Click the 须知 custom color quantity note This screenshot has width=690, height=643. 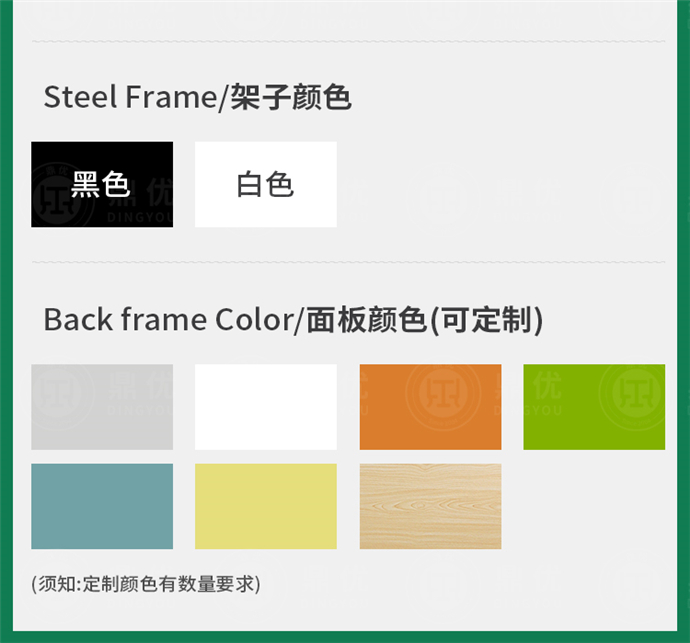(146, 582)
